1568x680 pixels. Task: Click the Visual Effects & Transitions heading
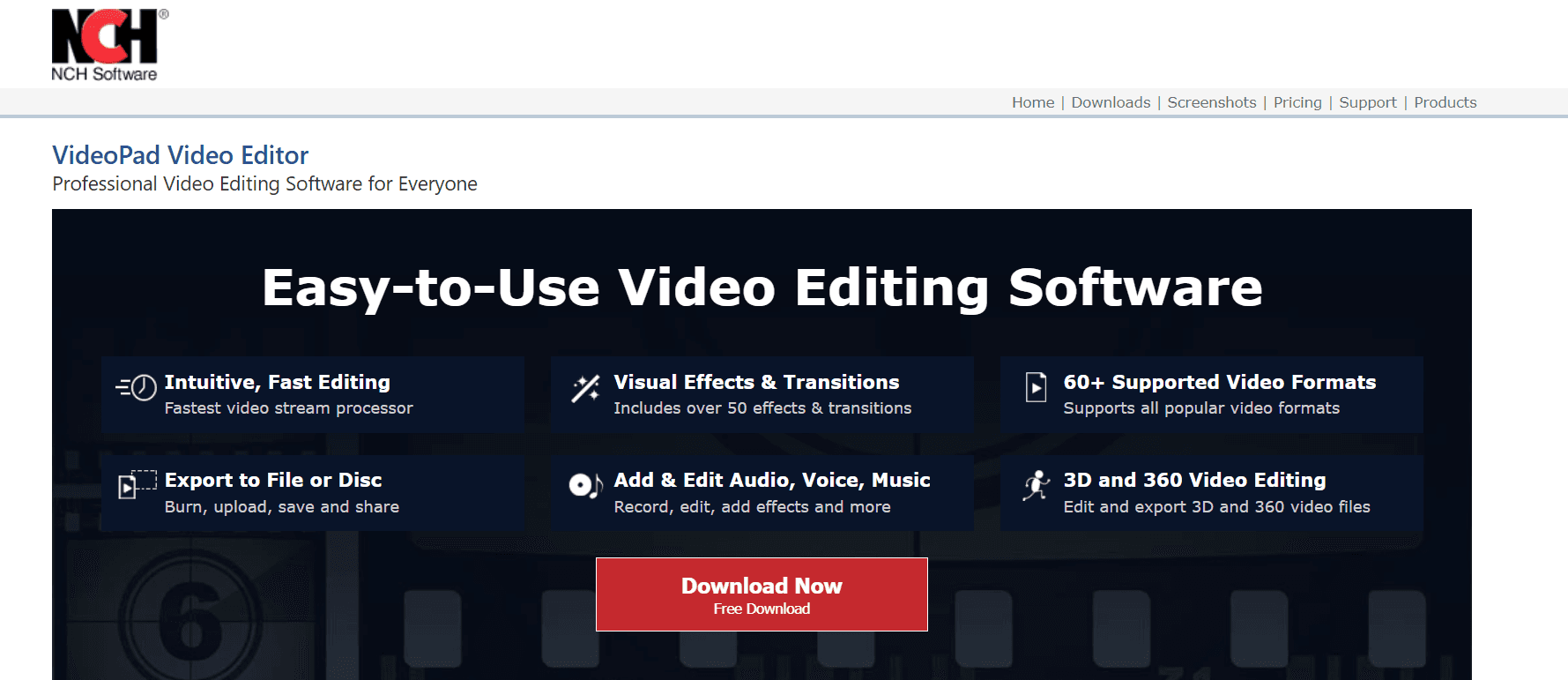(x=755, y=382)
